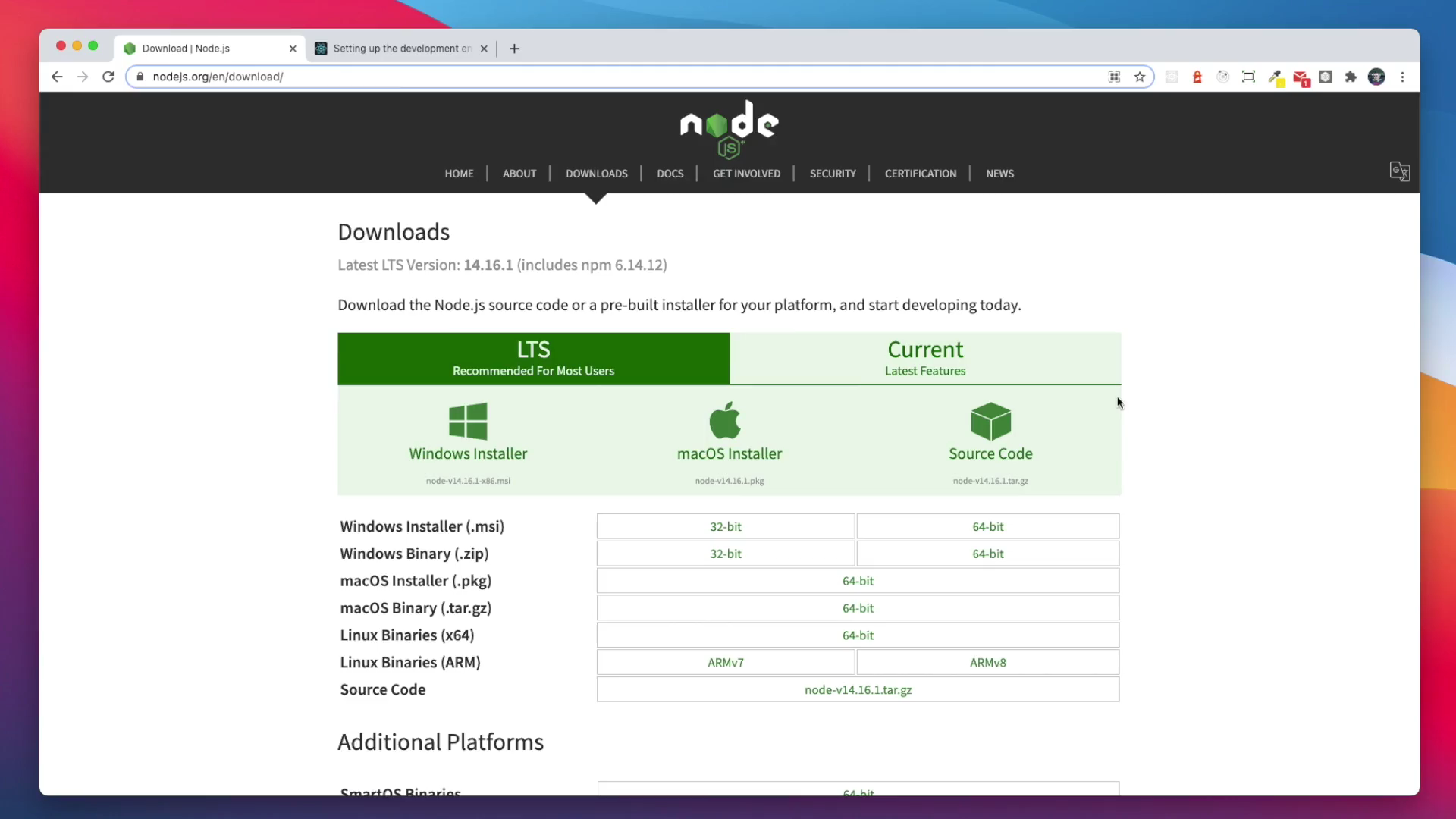1456x819 pixels.
Task: Click the browser refresh icon
Action: click(108, 76)
